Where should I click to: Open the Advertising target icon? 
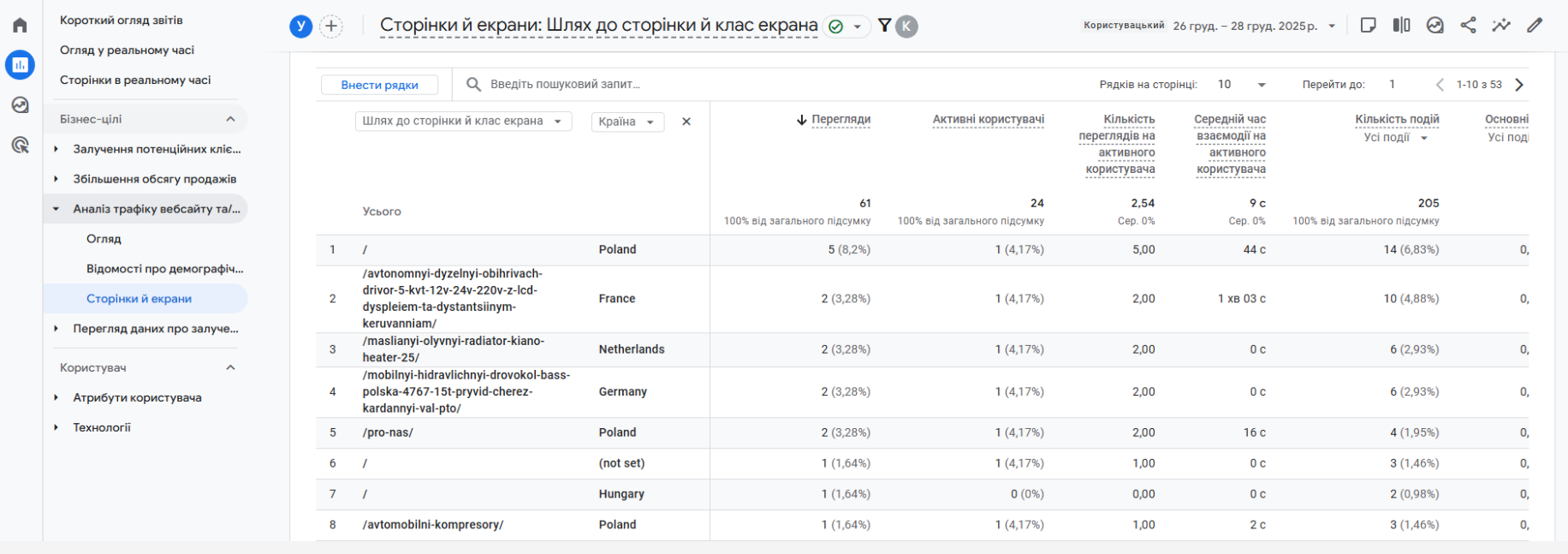20,145
